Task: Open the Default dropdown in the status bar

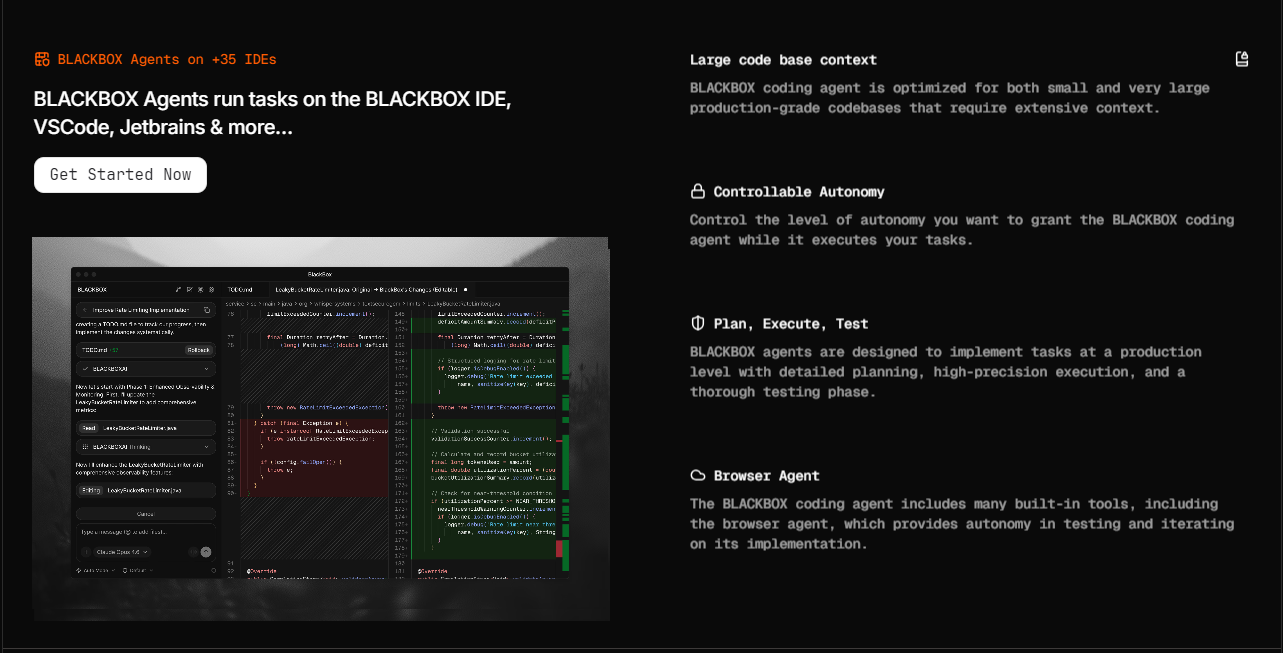Action: tap(137, 570)
